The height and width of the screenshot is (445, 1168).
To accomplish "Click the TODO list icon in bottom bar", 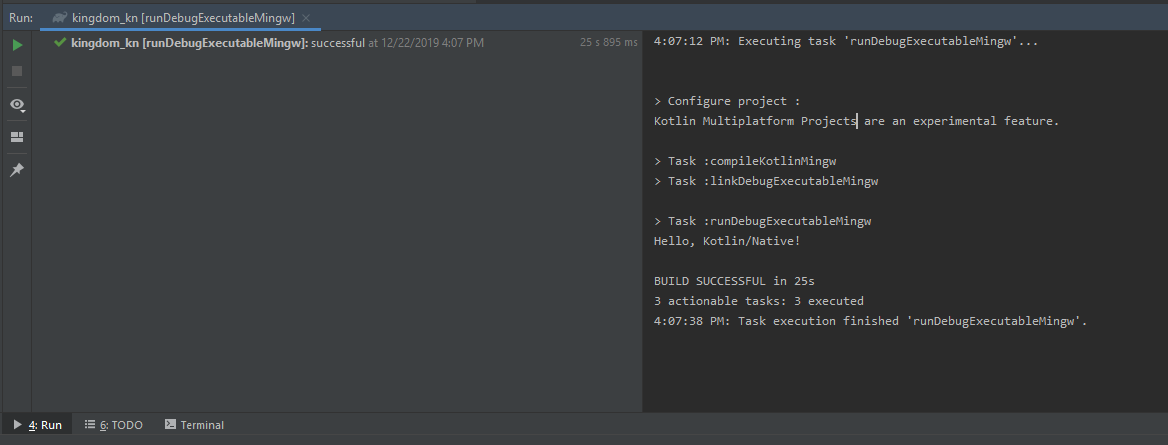I will point(90,424).
